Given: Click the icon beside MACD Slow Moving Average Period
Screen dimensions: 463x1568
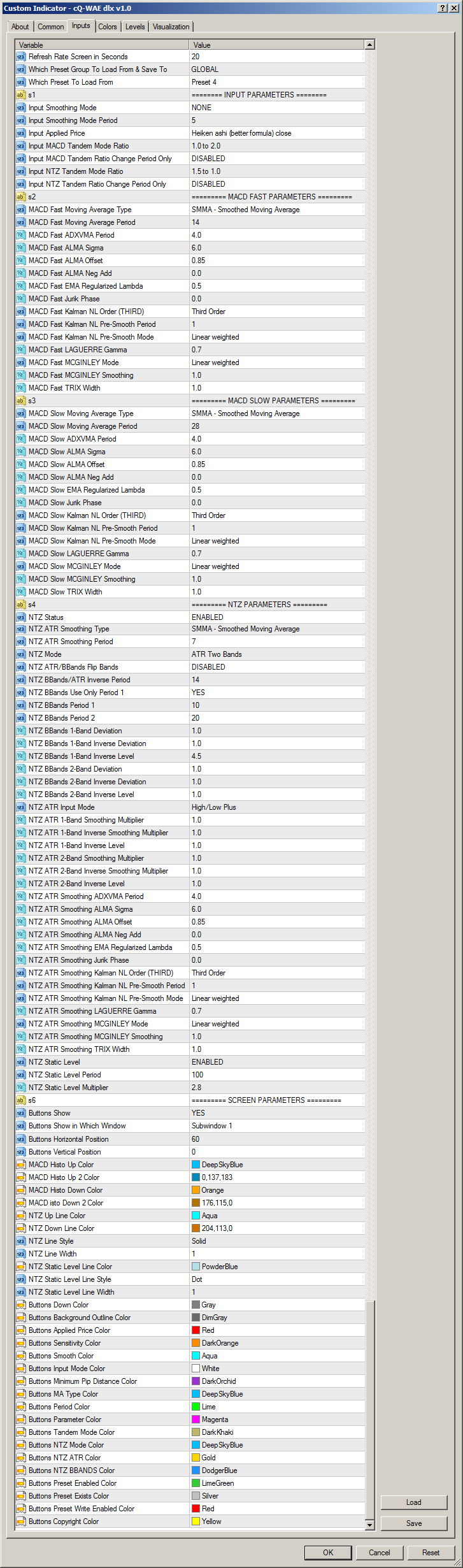Looking at the screenshot, I should point(21,426).
